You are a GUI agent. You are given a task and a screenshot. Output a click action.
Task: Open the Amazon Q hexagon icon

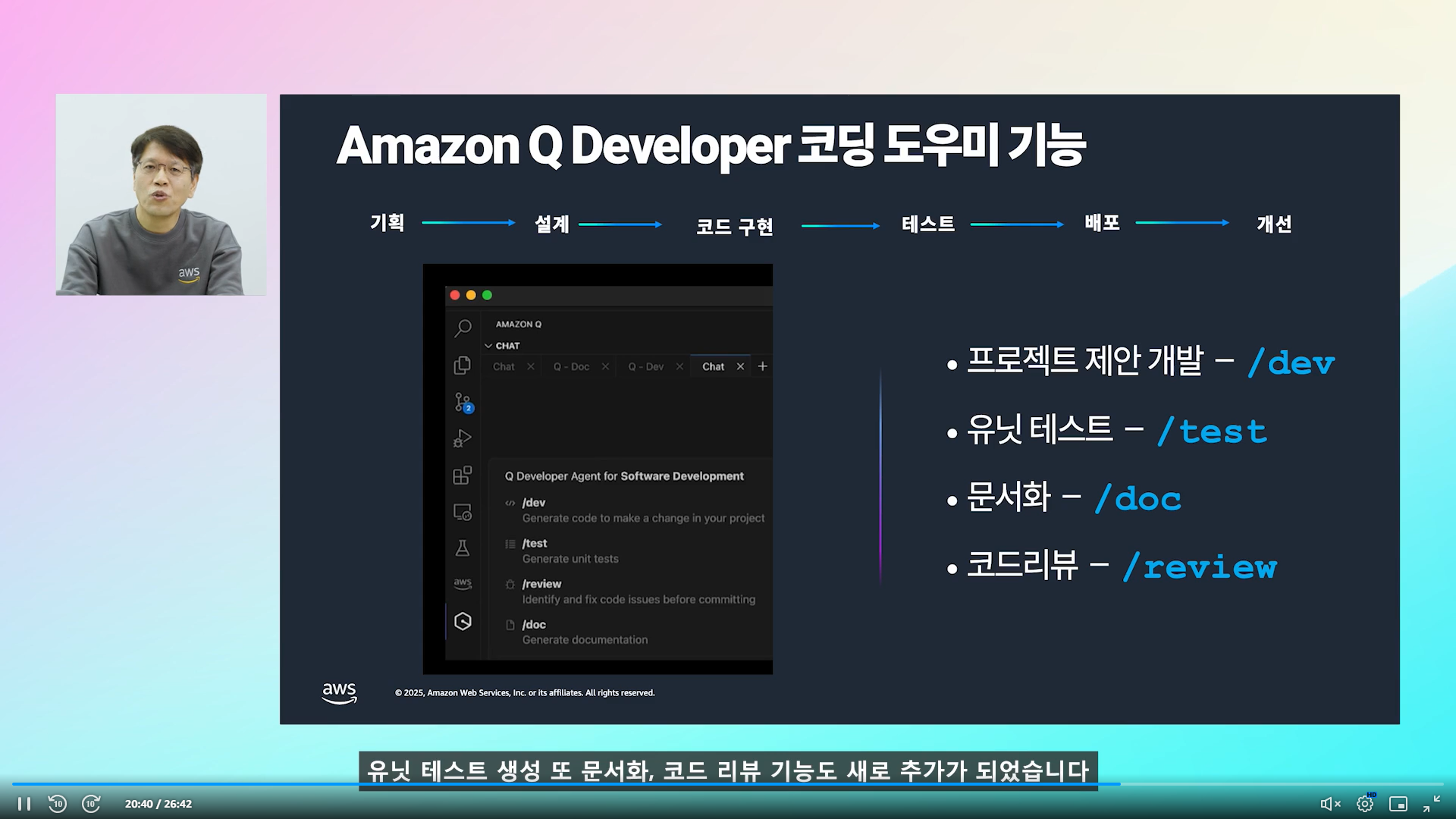point(463,622)
